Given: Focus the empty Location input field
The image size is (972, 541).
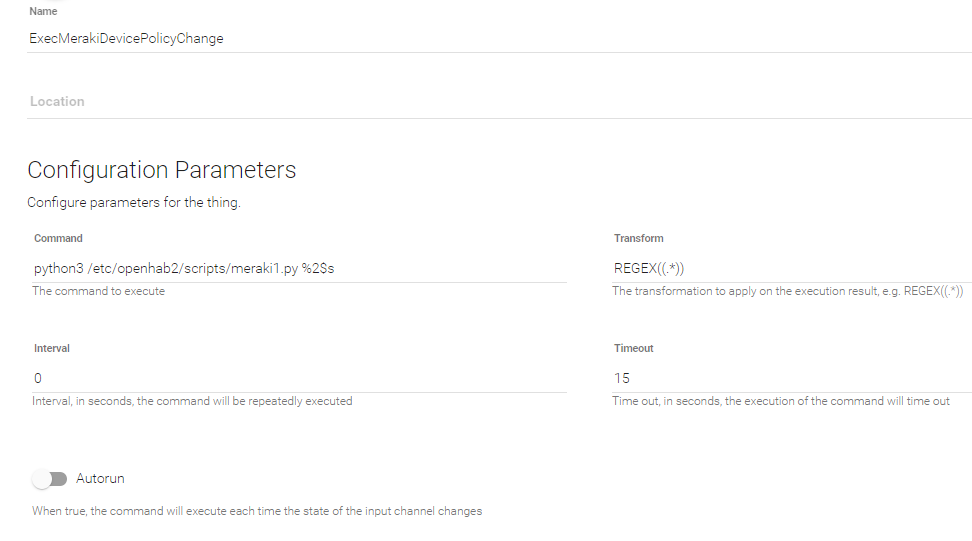Looking at the screenshot, I should [300, 102].
